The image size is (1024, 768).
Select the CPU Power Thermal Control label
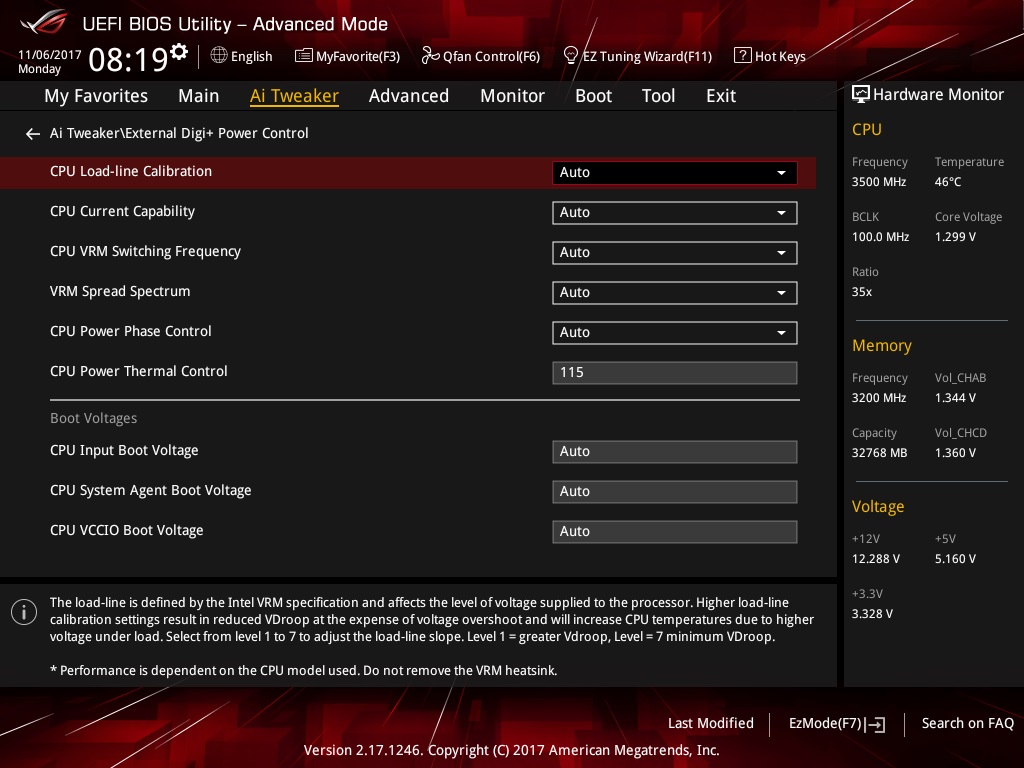point(139,372)
